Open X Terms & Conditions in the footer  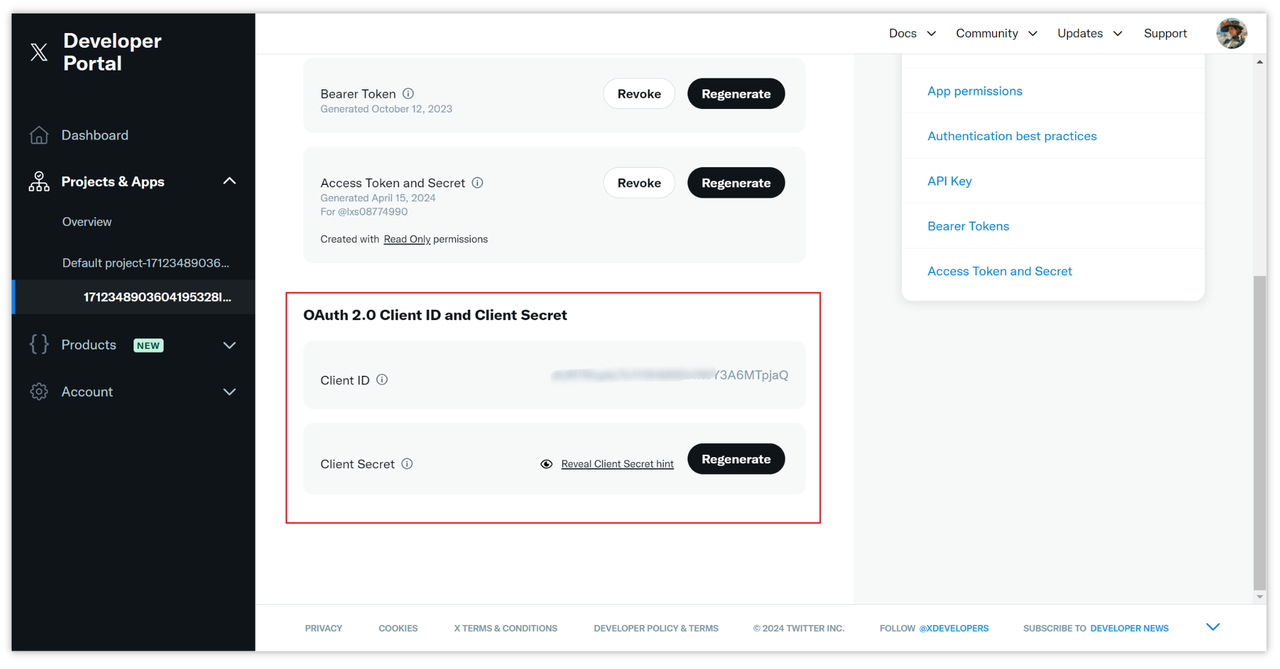506,628
